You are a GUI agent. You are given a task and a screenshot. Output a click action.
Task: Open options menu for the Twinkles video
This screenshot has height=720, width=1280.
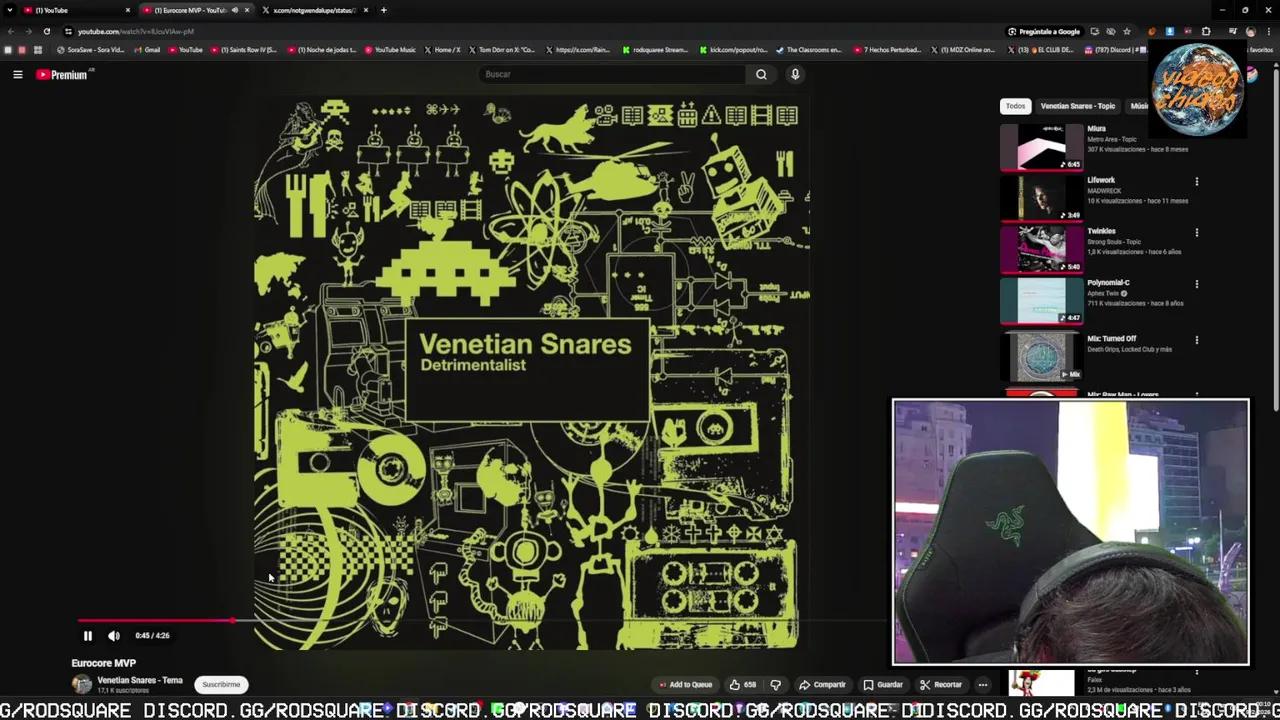point(1196,233)
